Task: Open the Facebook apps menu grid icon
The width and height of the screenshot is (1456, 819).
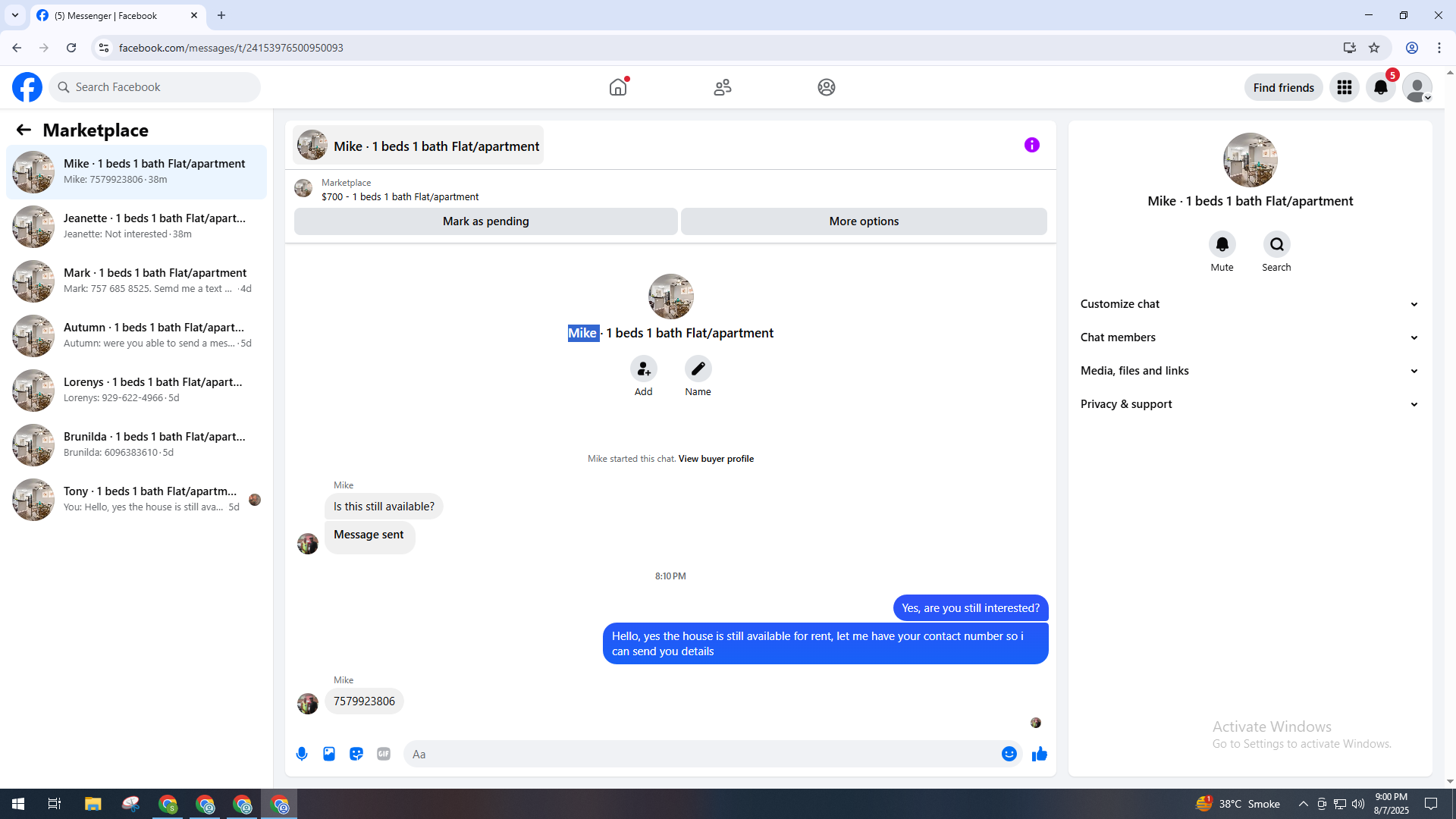Action: (1345, 87)
